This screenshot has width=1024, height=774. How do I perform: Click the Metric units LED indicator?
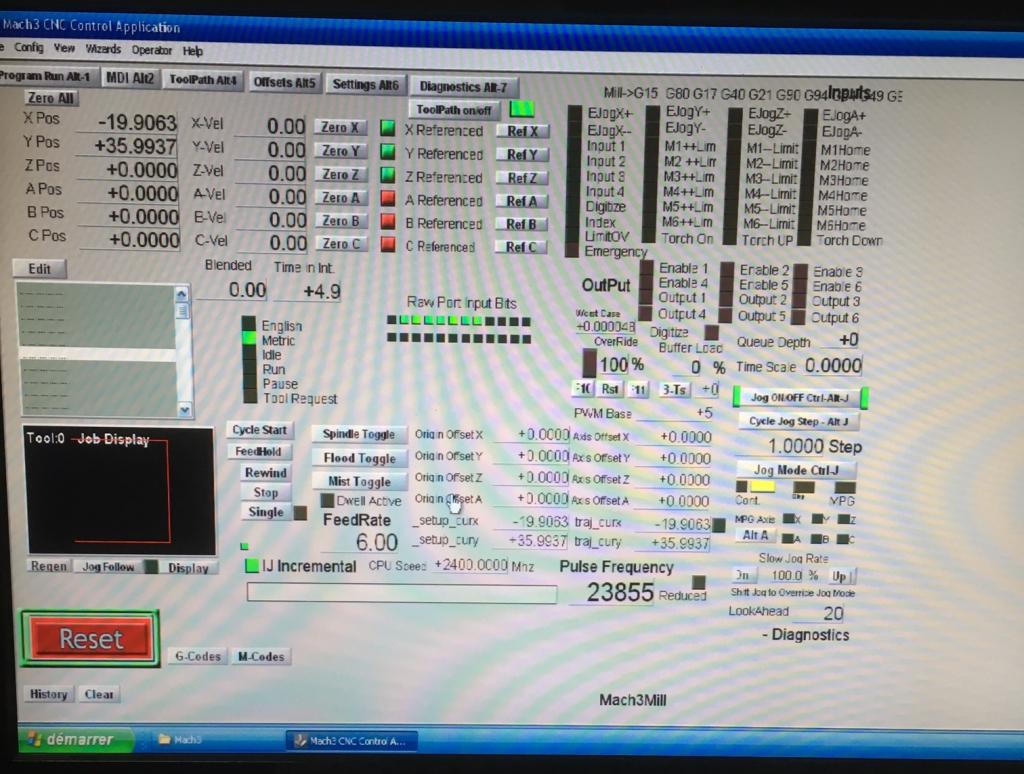tap(249, 338)
